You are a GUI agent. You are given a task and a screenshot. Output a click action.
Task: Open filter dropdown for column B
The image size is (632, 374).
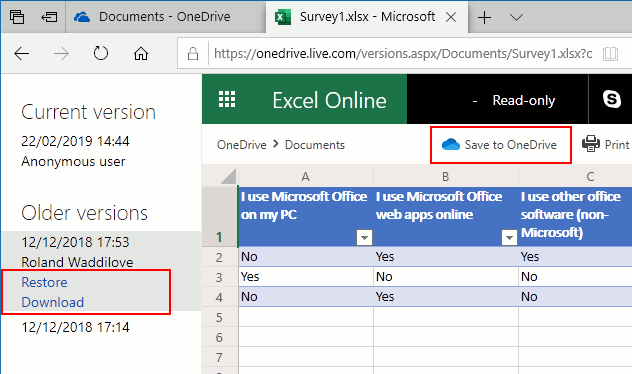pos(509,238)
